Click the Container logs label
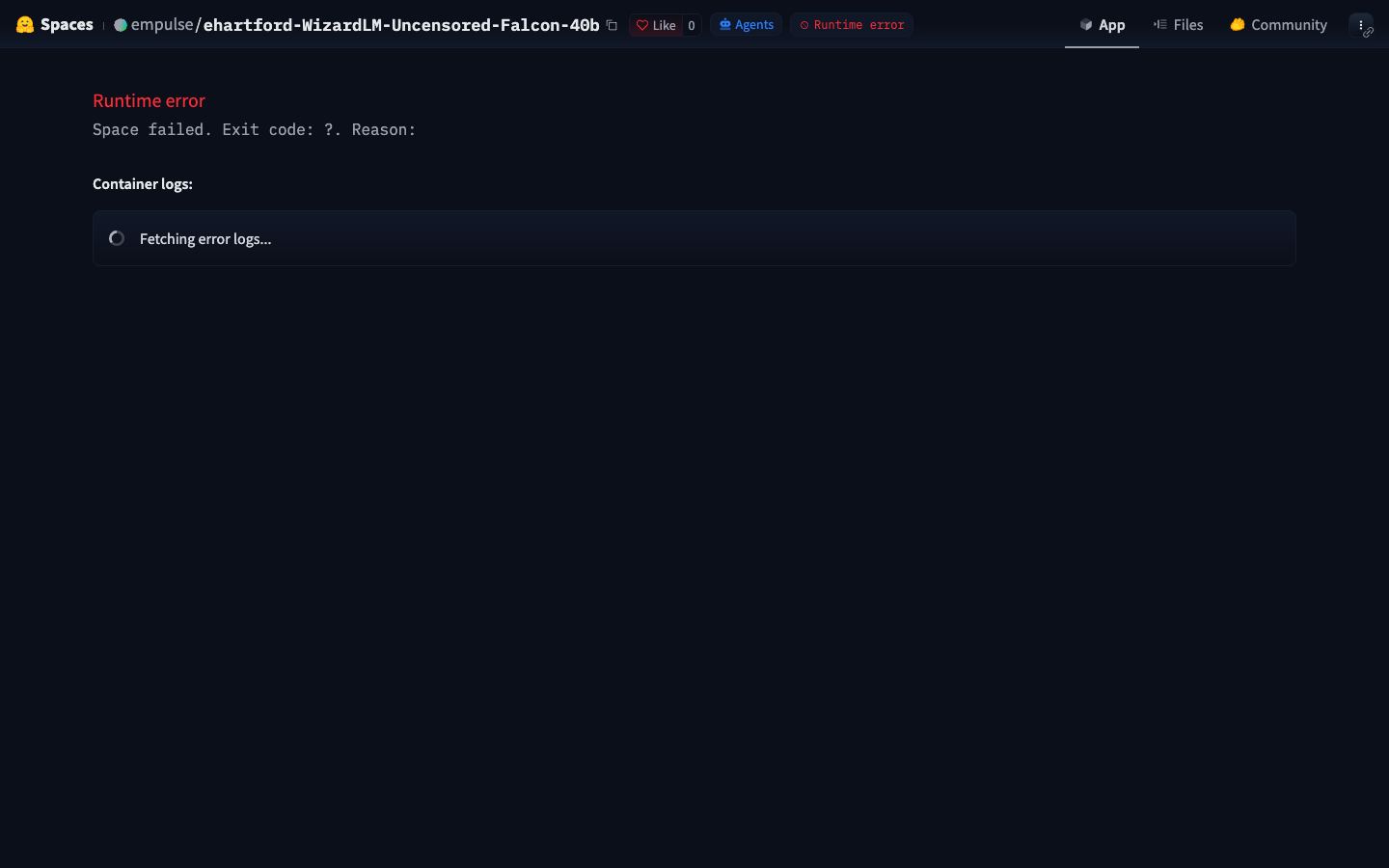Image resolution: width=1389 pixels, height=868 pixels. coord(143,183)
